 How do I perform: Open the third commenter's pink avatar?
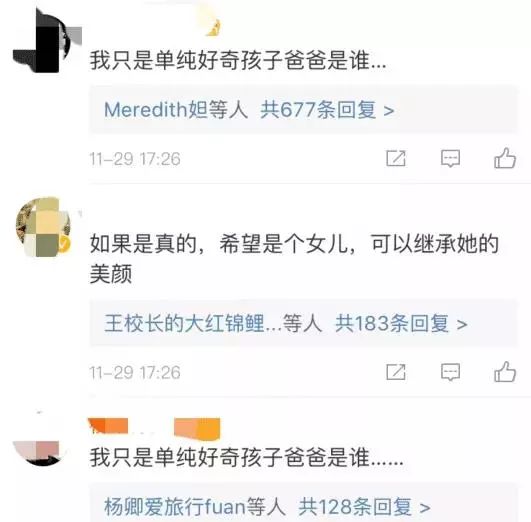[x=37, y=449]
